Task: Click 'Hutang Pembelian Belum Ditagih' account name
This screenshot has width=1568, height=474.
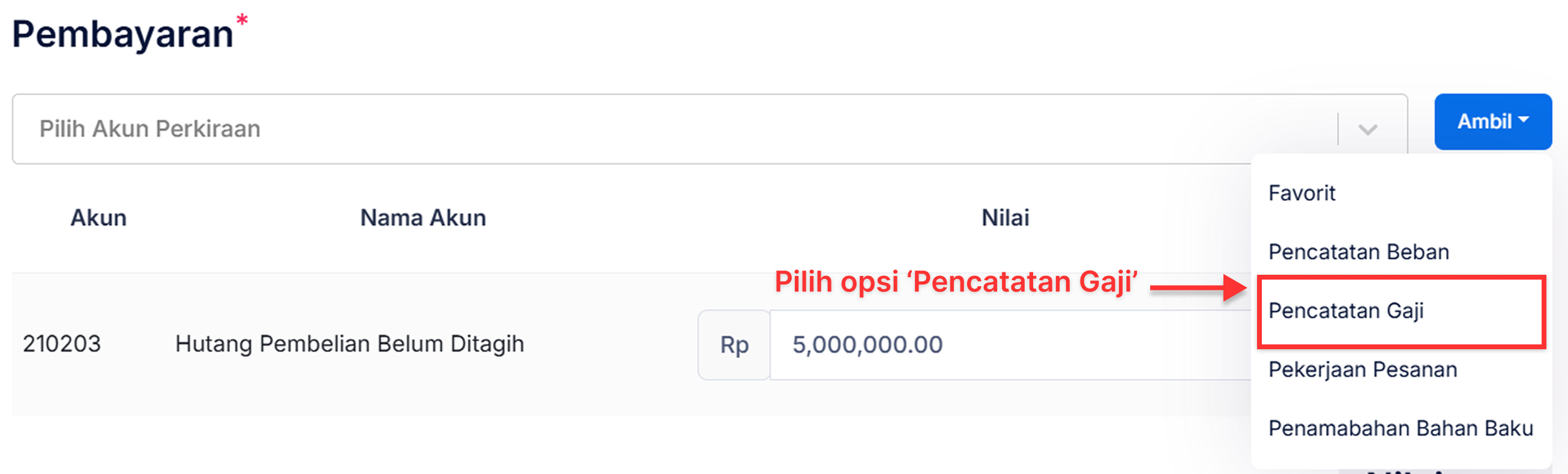Action: (349, 344)
